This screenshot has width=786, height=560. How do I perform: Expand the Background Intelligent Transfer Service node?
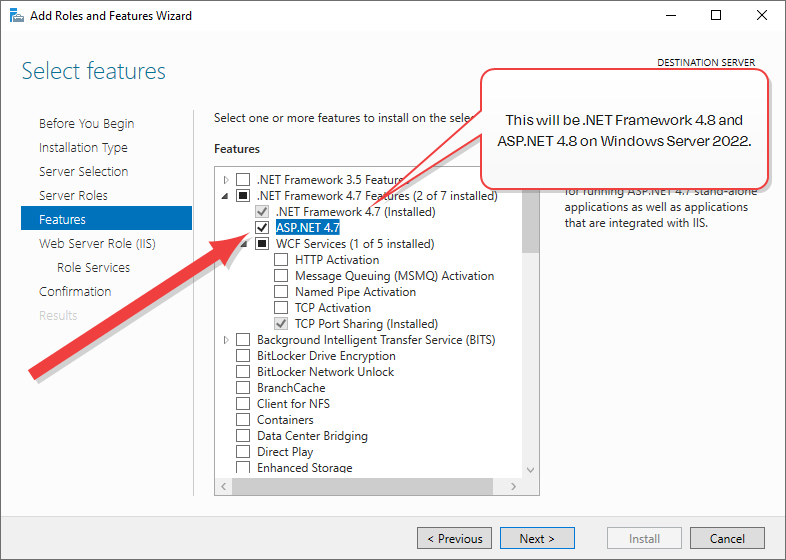226,340
